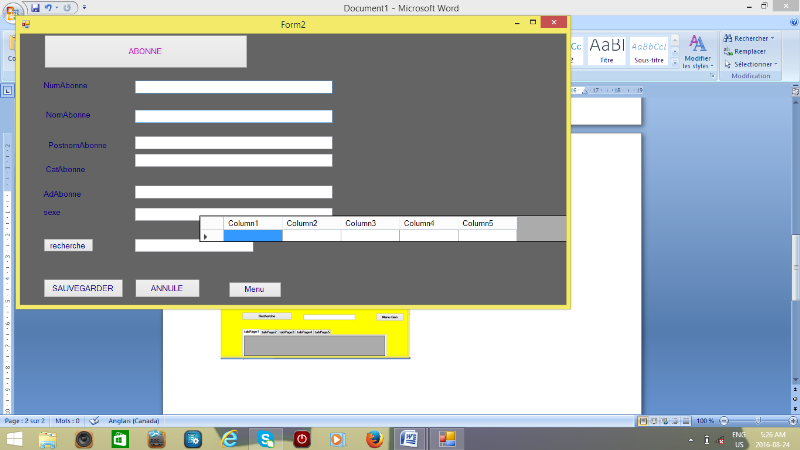Open Internet Explorer from the taskbar
800x450 pixels.
click(x=229, y=439)
